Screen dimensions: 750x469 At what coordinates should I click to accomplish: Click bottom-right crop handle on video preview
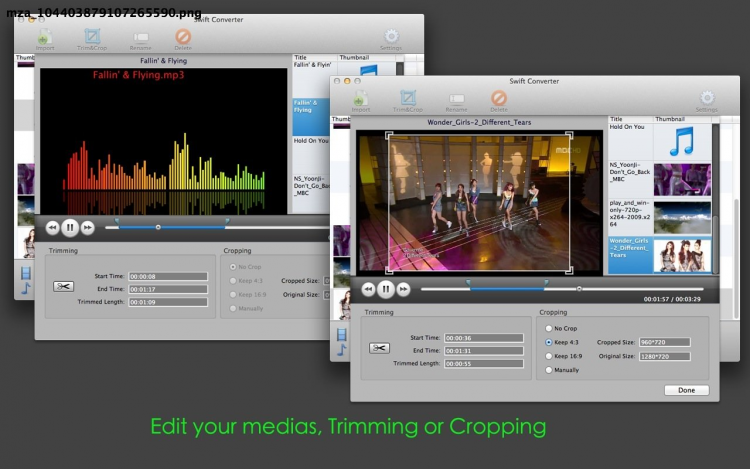coord(569,271)
